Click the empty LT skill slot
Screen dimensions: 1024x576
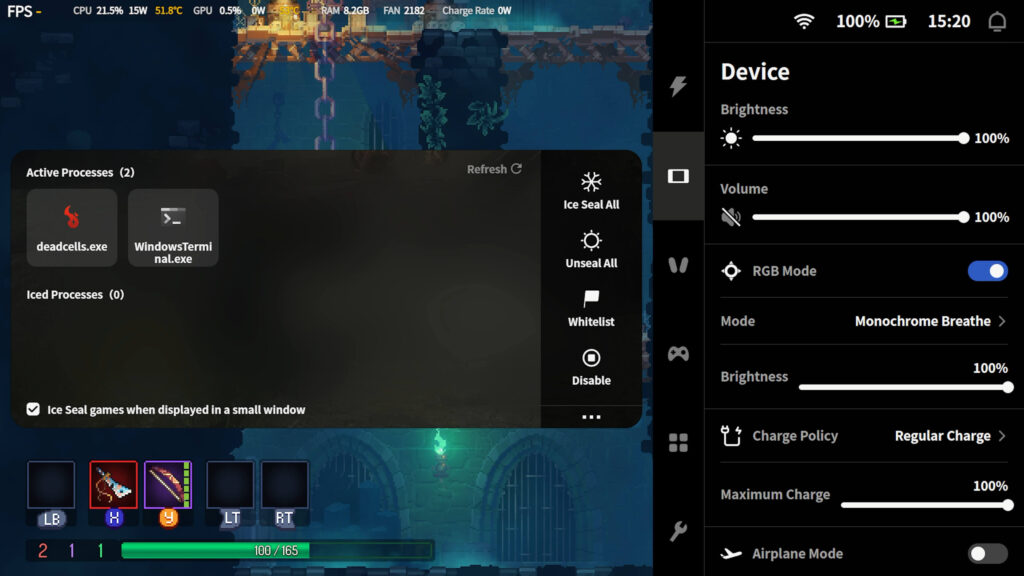tap(230, 485)
